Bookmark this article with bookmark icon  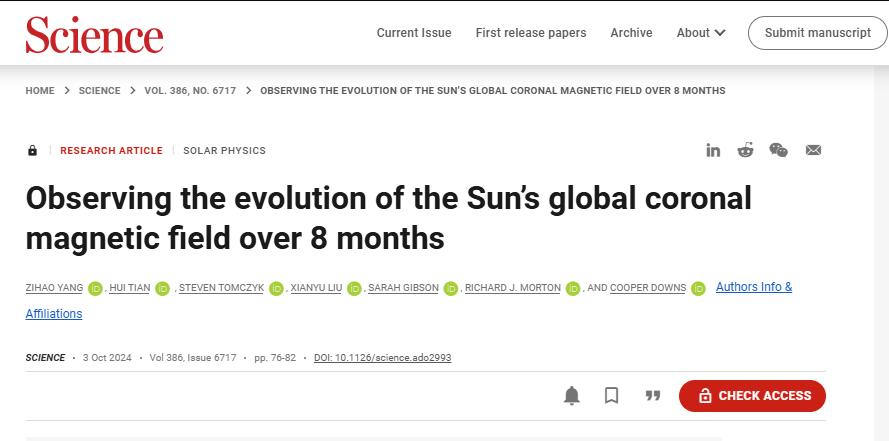(x=611, y=396)
